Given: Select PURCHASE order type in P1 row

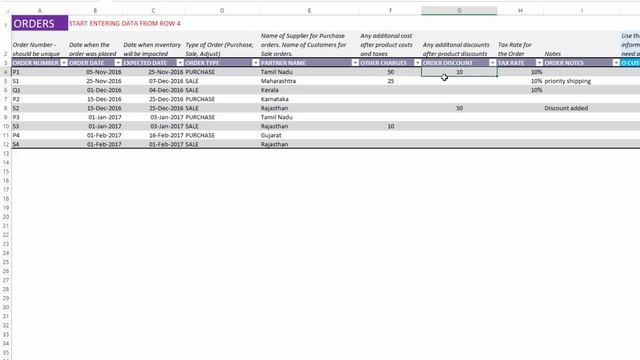Looking at the screenshot, I should [x=222, y=72].
